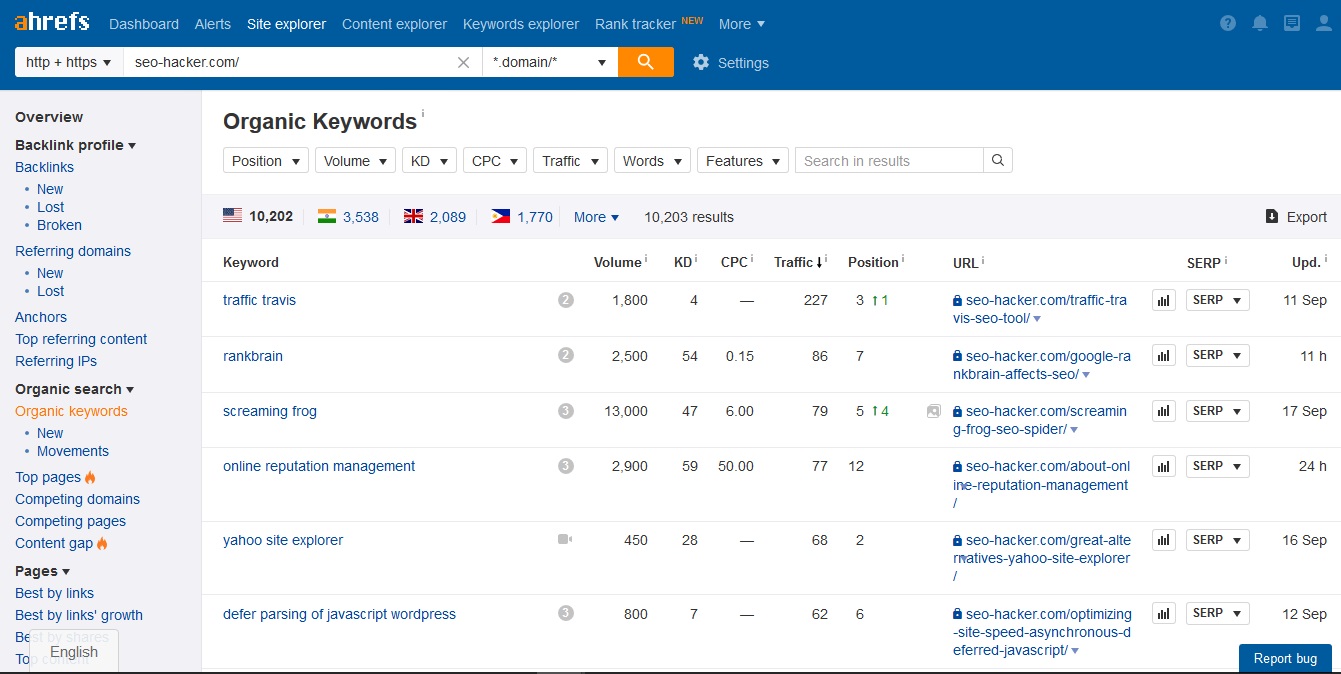Open SERP dropdown for rankbrain row
1341x674 pixels.
pos(1217,355)
